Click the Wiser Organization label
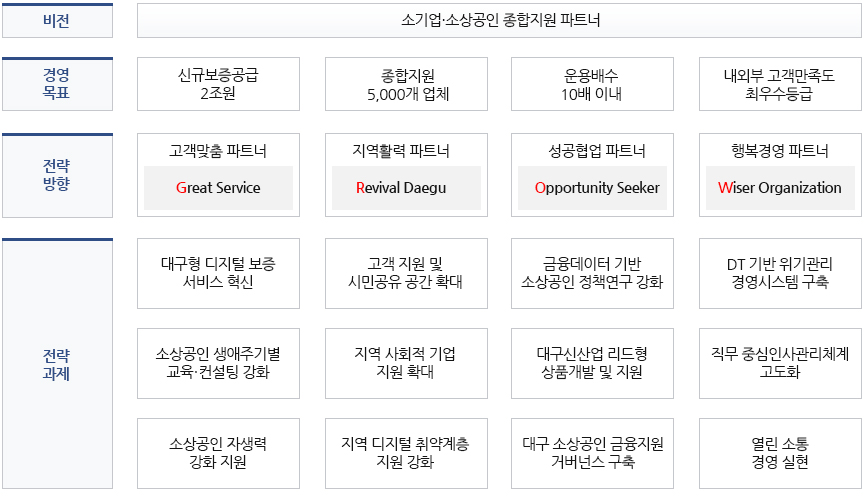 [780, 188]
